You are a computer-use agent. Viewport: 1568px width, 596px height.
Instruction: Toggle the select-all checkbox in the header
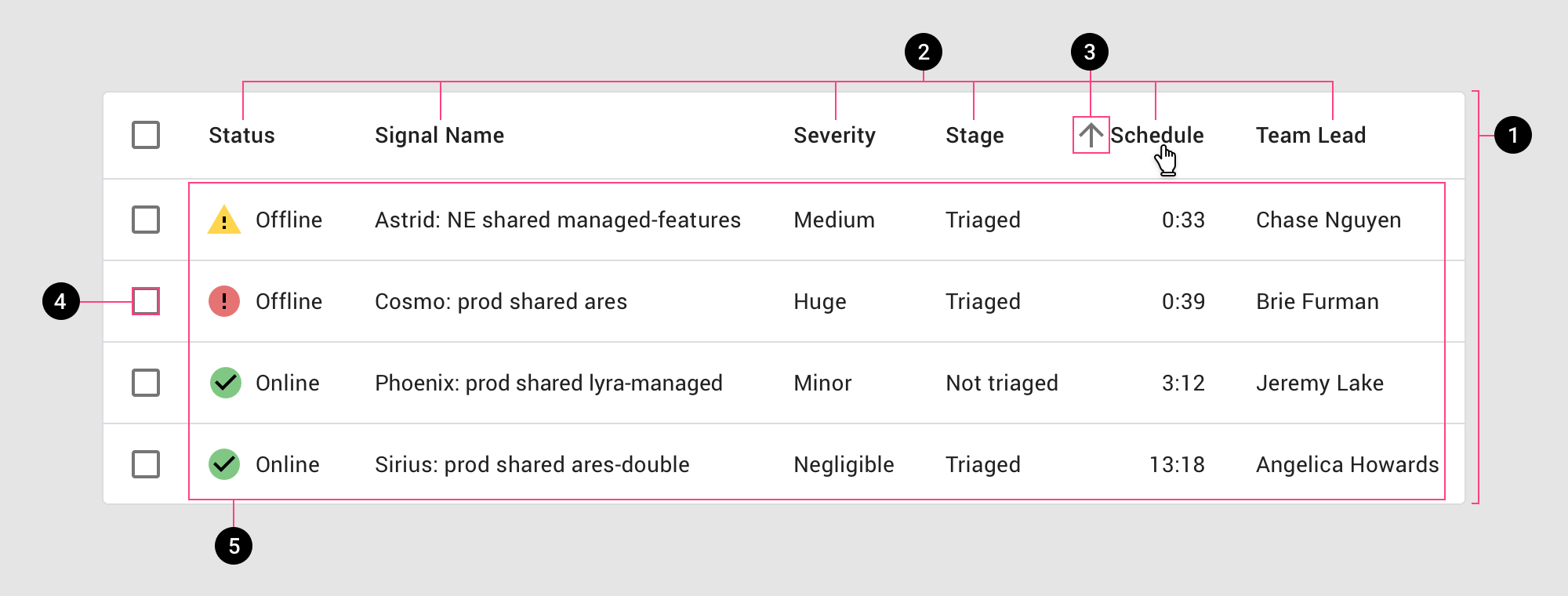(x=146, y=135)
